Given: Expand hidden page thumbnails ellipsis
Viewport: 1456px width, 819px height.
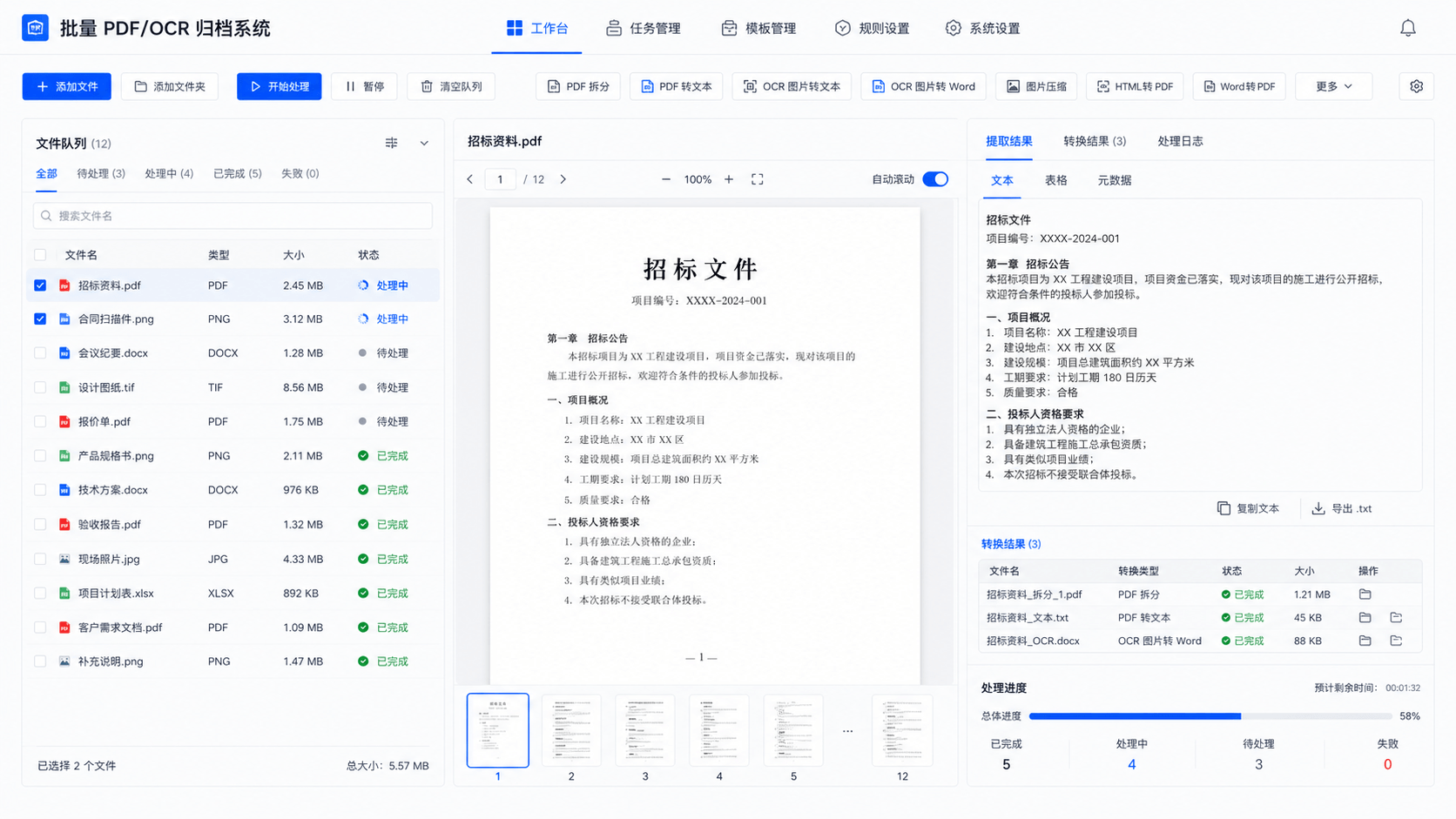Looking at the screenshot, I should click(847, 731).
